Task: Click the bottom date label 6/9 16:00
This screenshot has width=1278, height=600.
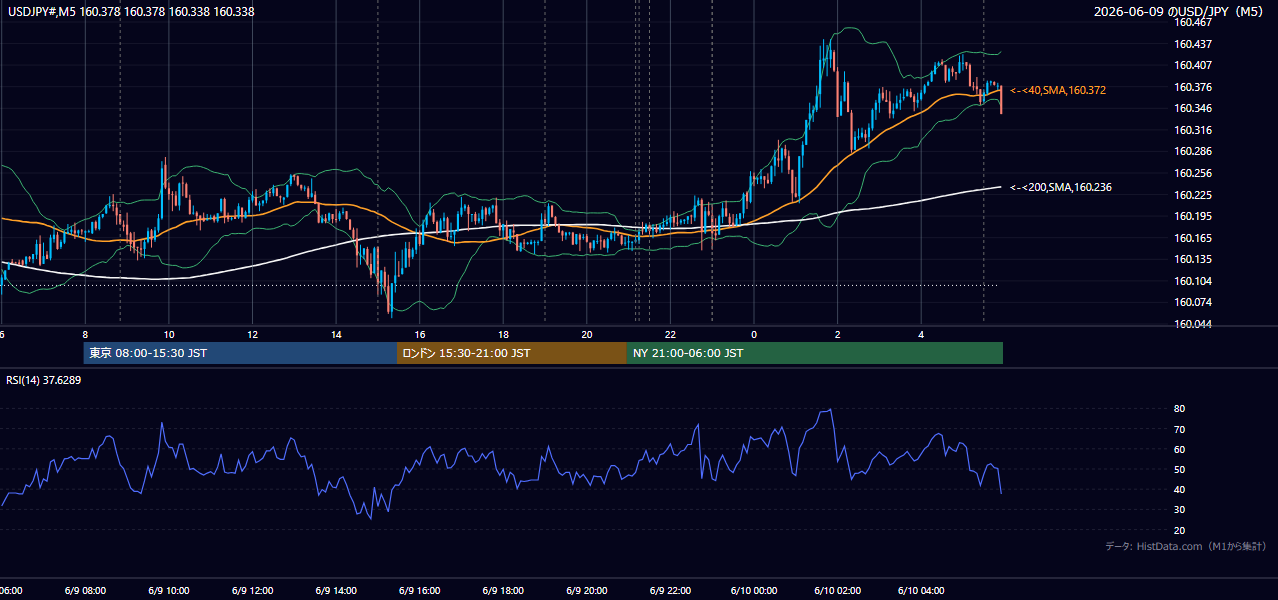Action: pyautogui.click(x=420, y=590)
